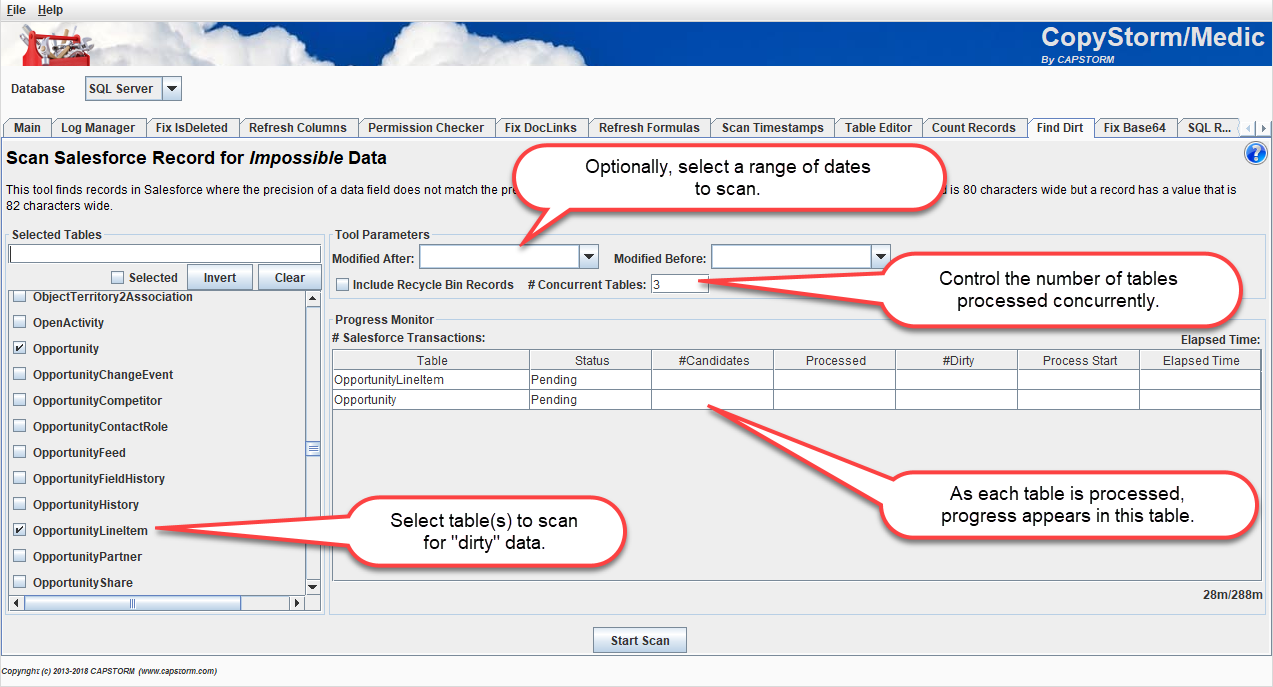Viewport: 1273px width, 687px height.
Task: Click into the Modified Before date field
Action: click(x=791, y=257)
